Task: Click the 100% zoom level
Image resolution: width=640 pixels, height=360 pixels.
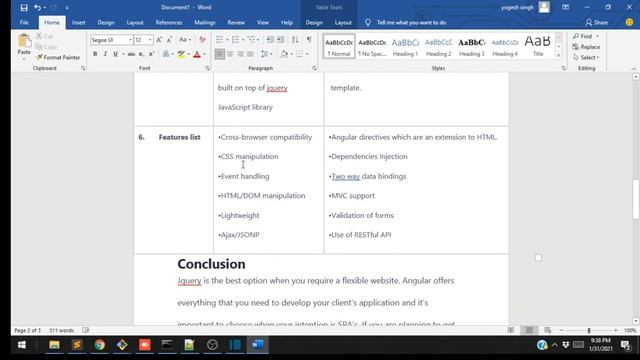Action: (629, 330)
